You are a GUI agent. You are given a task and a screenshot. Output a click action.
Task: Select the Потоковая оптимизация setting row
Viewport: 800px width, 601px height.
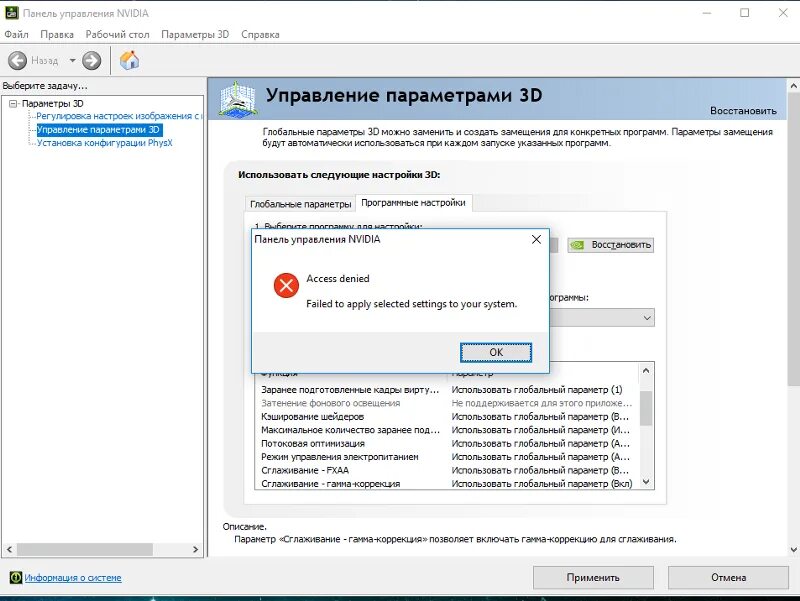[446, 443]
